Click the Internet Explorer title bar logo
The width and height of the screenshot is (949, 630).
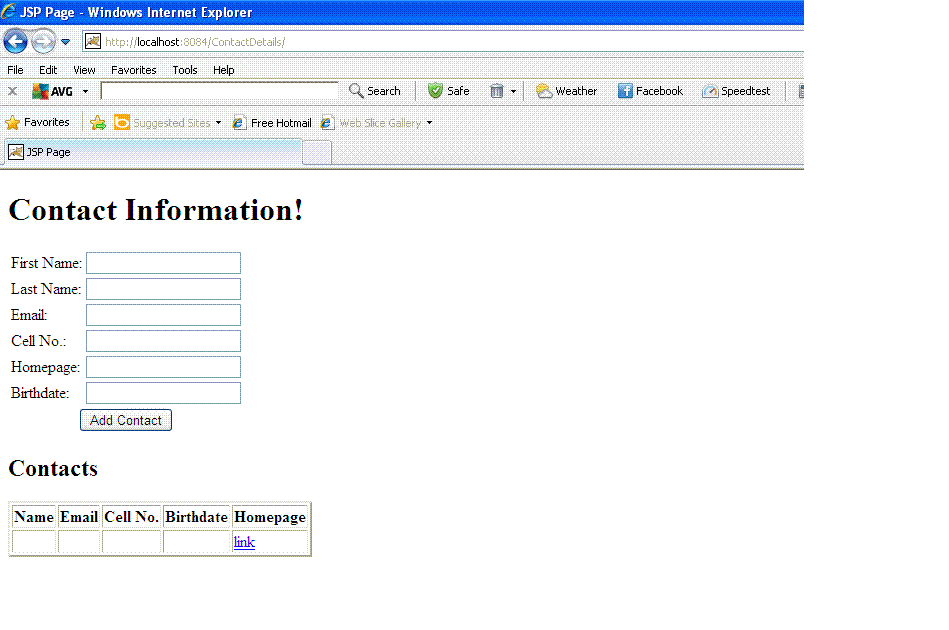[8, 11]
